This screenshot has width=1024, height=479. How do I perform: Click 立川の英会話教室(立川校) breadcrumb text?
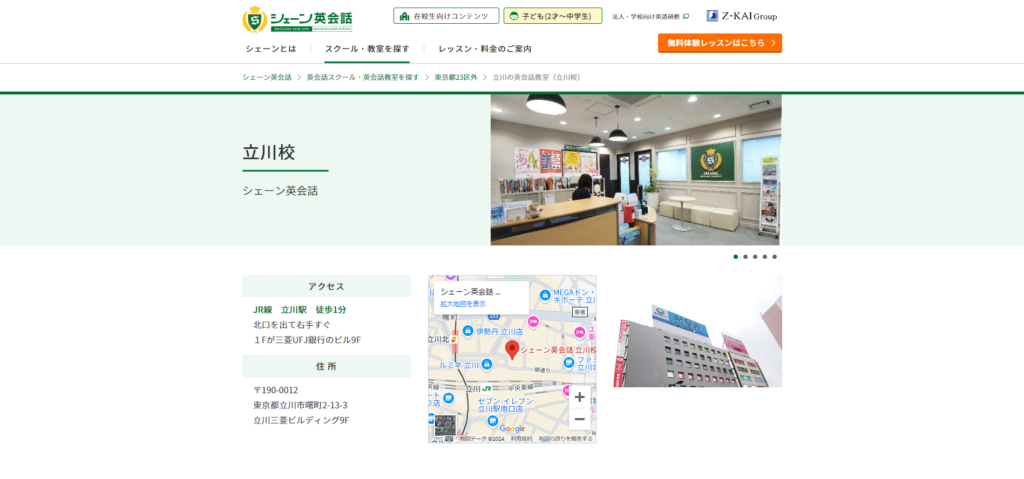537,77
